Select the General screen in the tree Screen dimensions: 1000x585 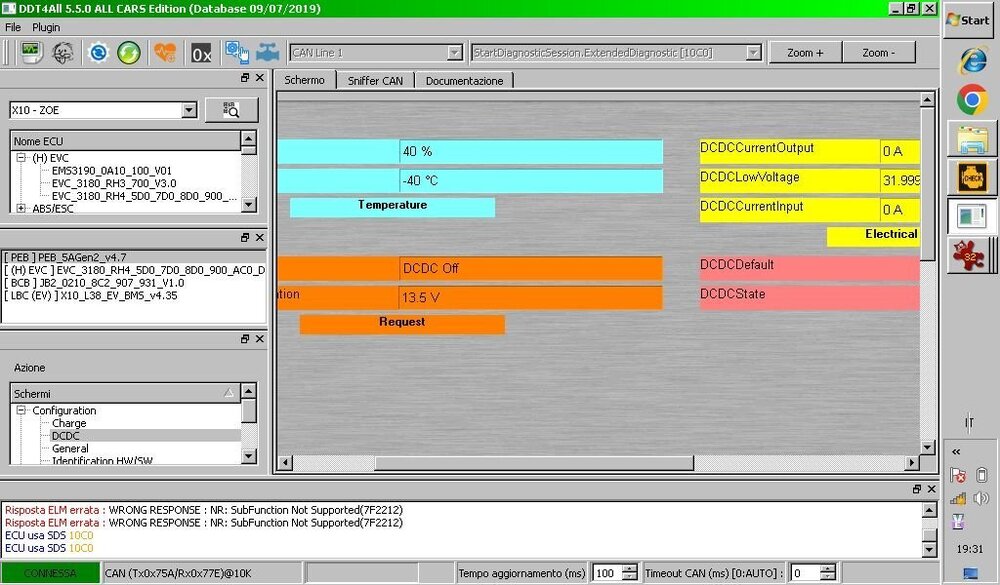pyautogui.click(x=70, y=449)
